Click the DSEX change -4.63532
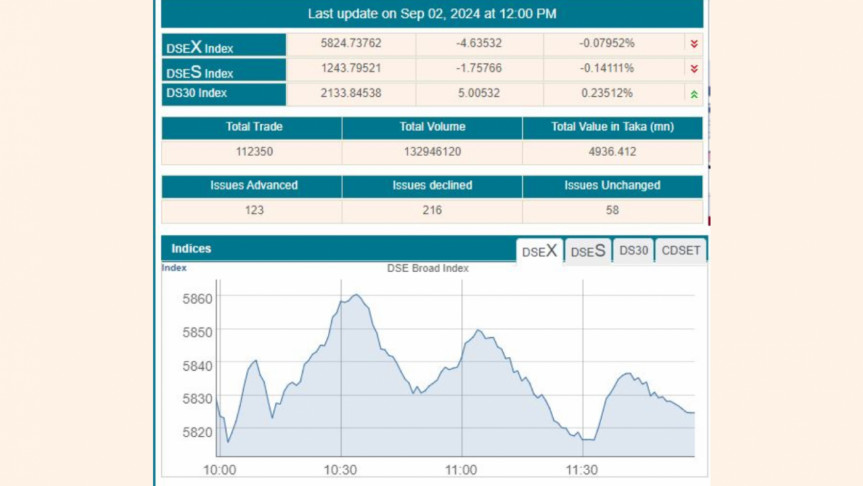Image resolution: width=863 pixels, height=486 pixels. coord(479,43)
